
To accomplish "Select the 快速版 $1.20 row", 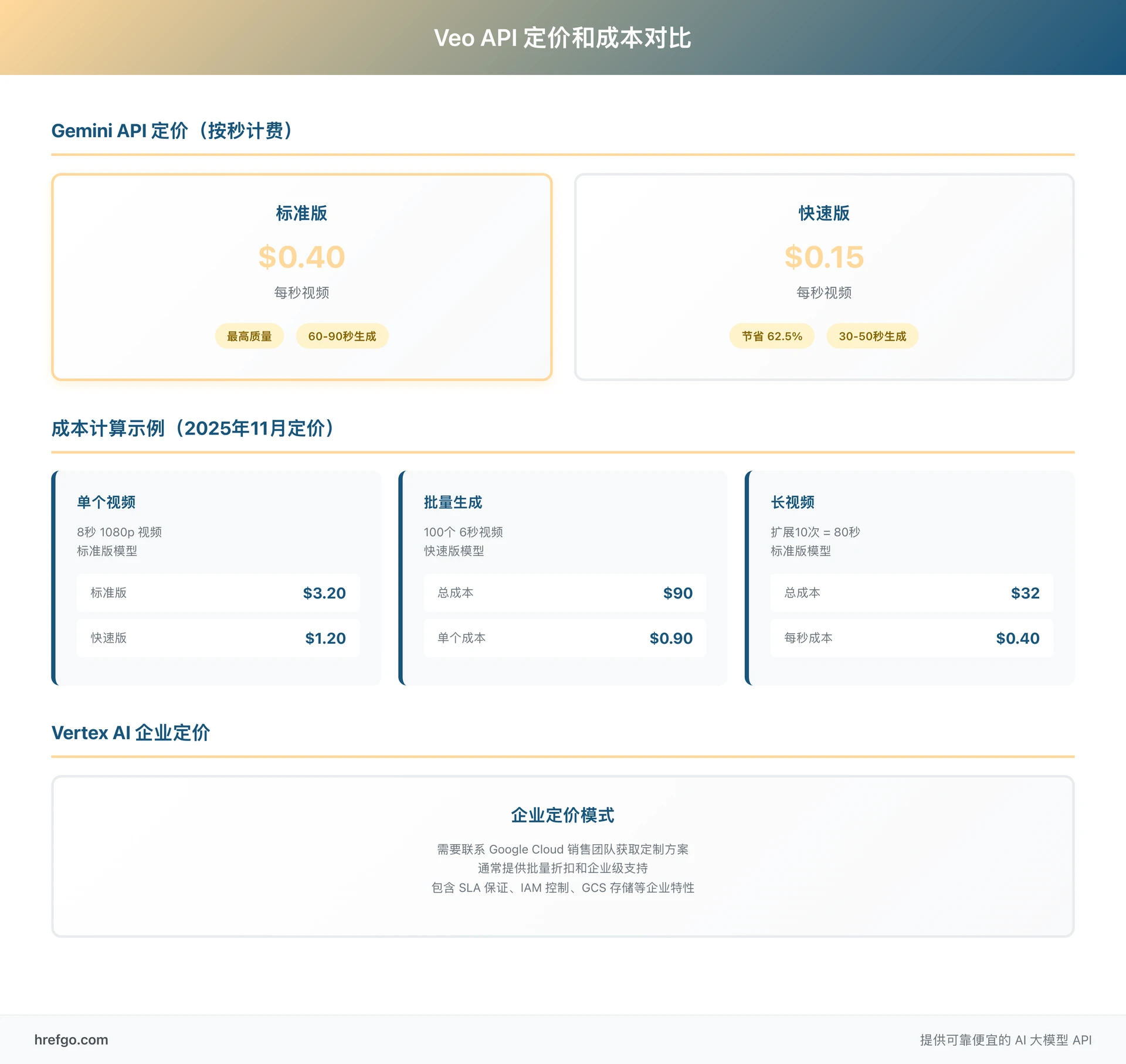I will [217, 638].
